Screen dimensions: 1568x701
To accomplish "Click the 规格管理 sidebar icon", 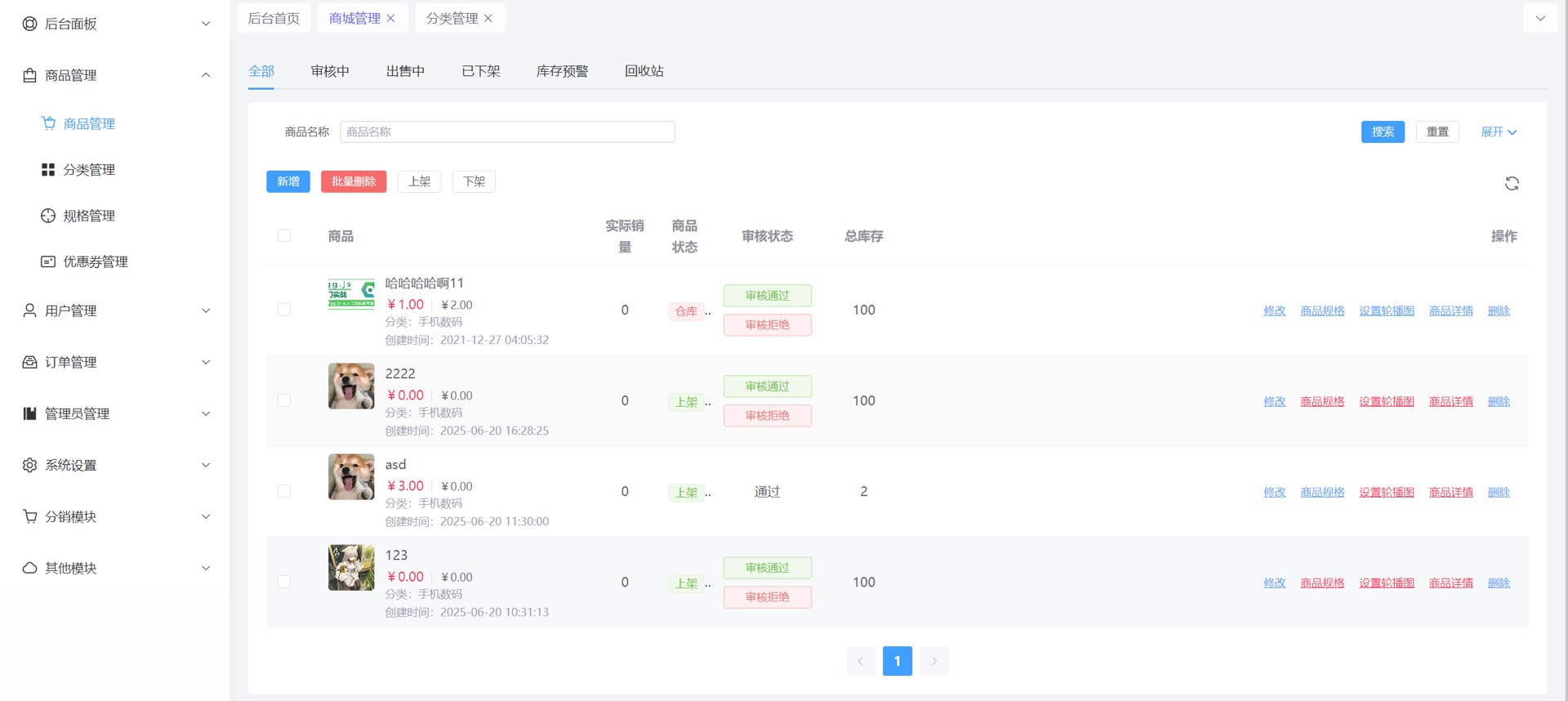I will coord(48,216).
